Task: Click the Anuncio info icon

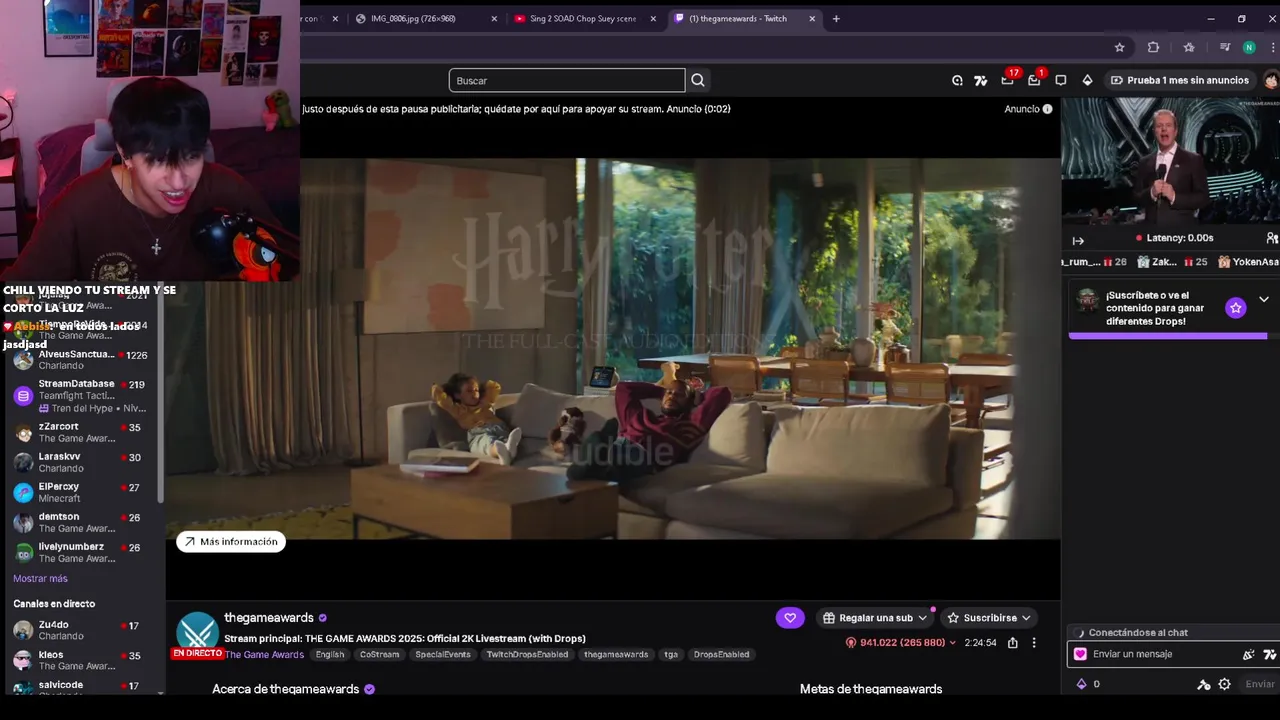Action: coord(1047,109)
